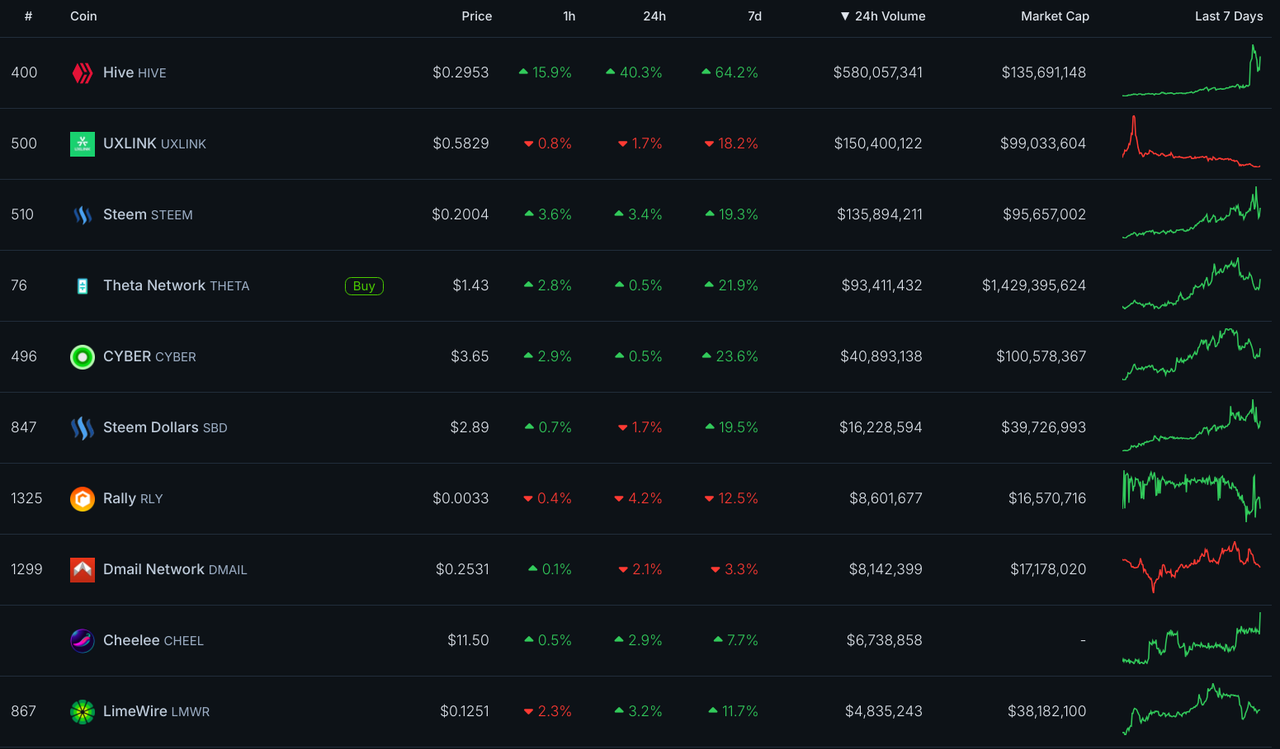The height and width of the screenshot is (749, 1280).
Task: Click rank number 1325 for Rally
Action: click(x=27, y=499)
